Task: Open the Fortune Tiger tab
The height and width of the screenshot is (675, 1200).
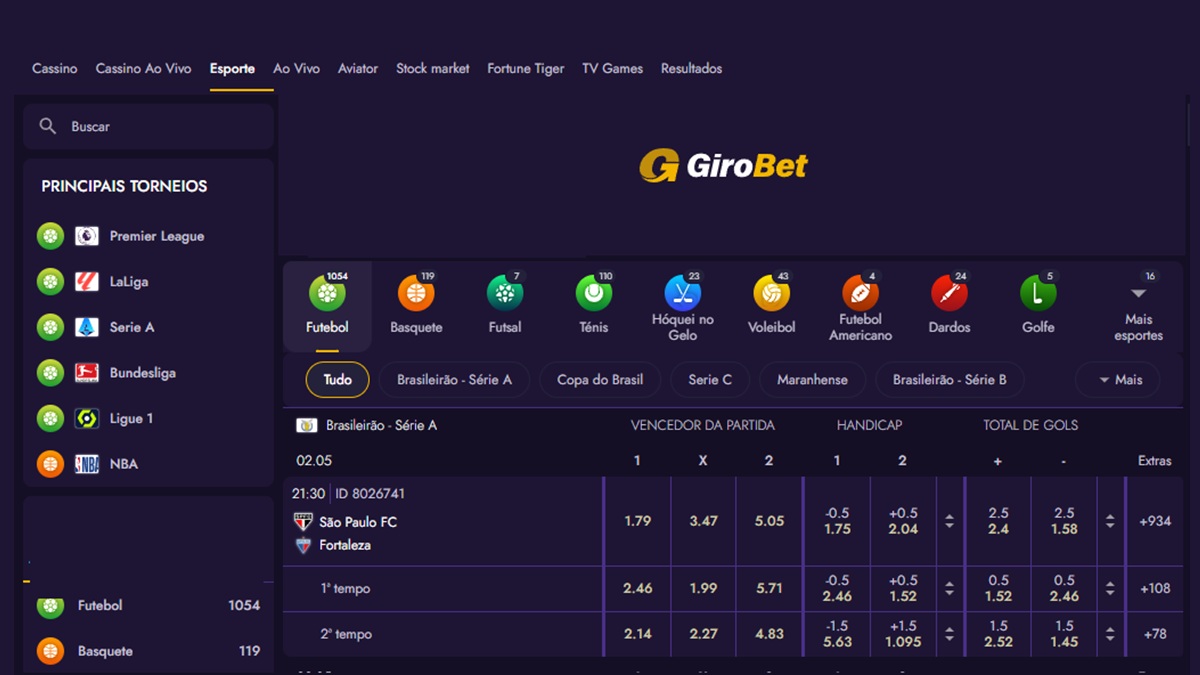Action: (x=526, y=69)
